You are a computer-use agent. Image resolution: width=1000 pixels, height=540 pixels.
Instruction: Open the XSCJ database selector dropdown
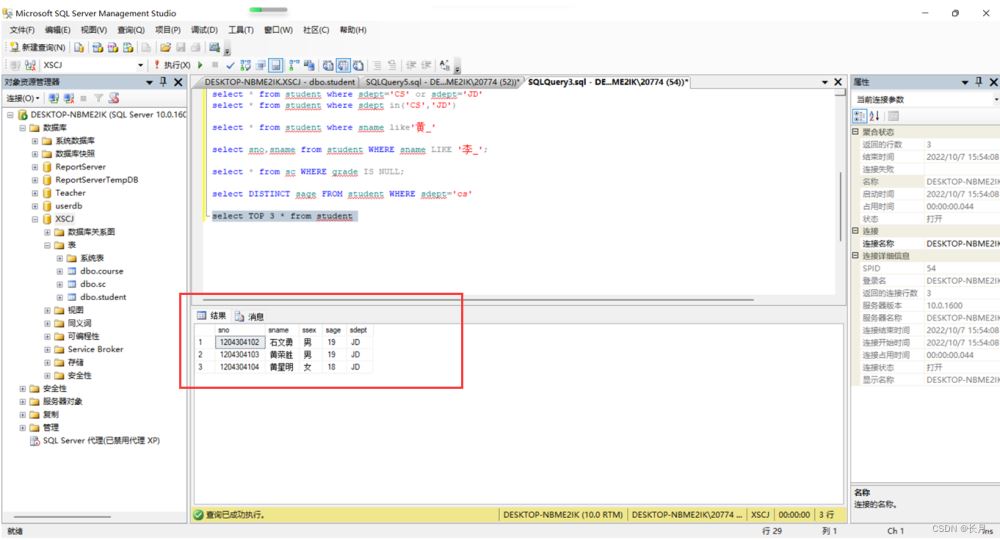click(x=141, y=65)
